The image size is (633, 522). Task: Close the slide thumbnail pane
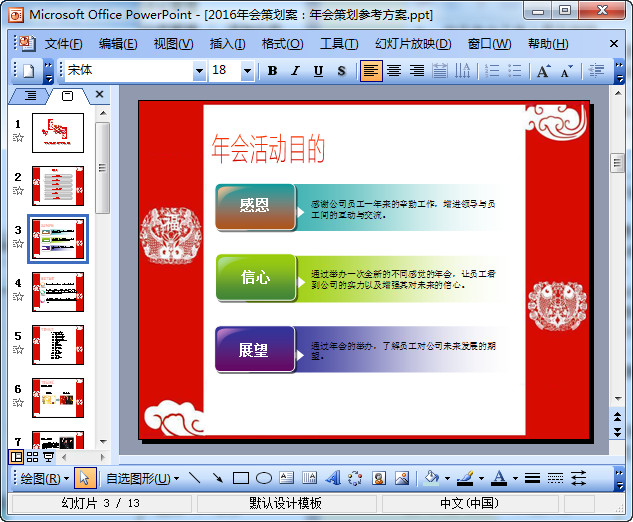click(x=100, y=94)
